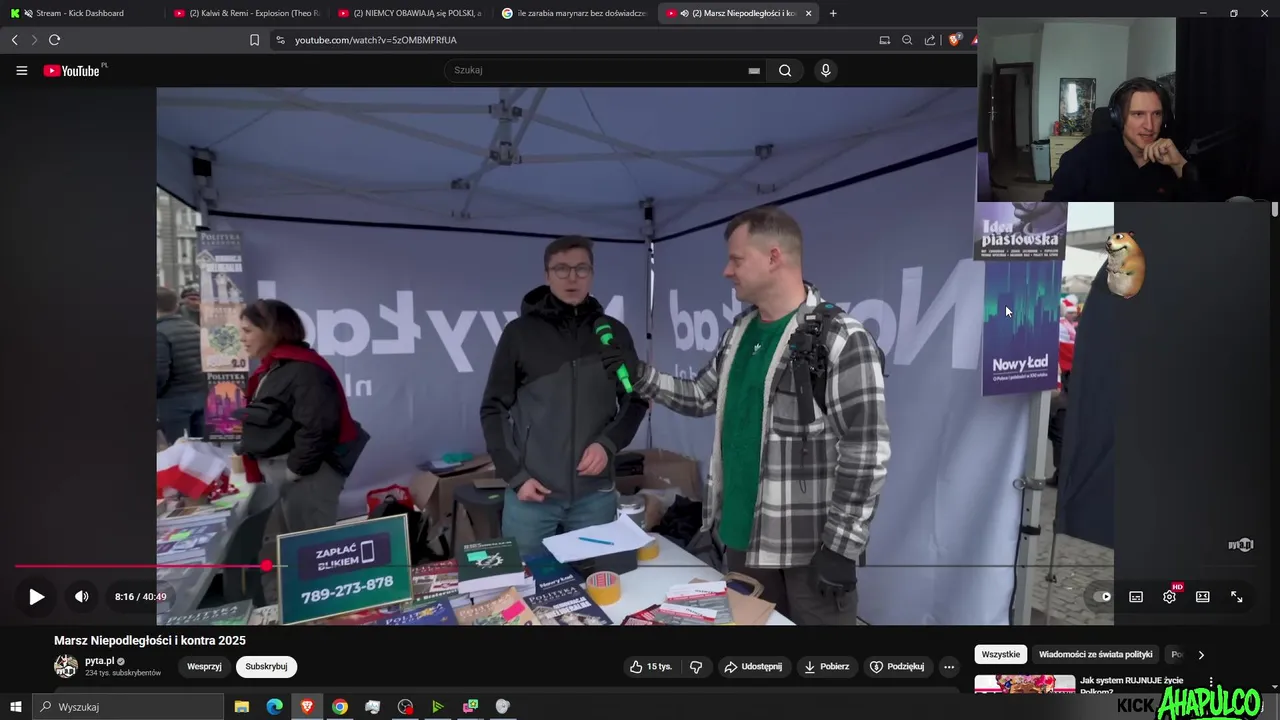1280x720 pixels.
Task: Open Microsoft Edge from taskbar
Action: pos(275,707)
